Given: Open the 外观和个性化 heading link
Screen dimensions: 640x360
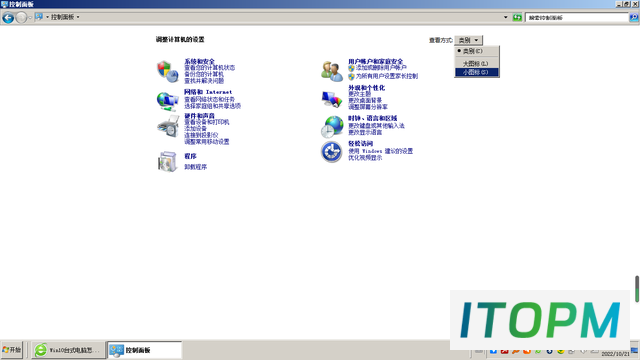Looking at the screenshot, I should pyautogui.click(x=366, y=88).
